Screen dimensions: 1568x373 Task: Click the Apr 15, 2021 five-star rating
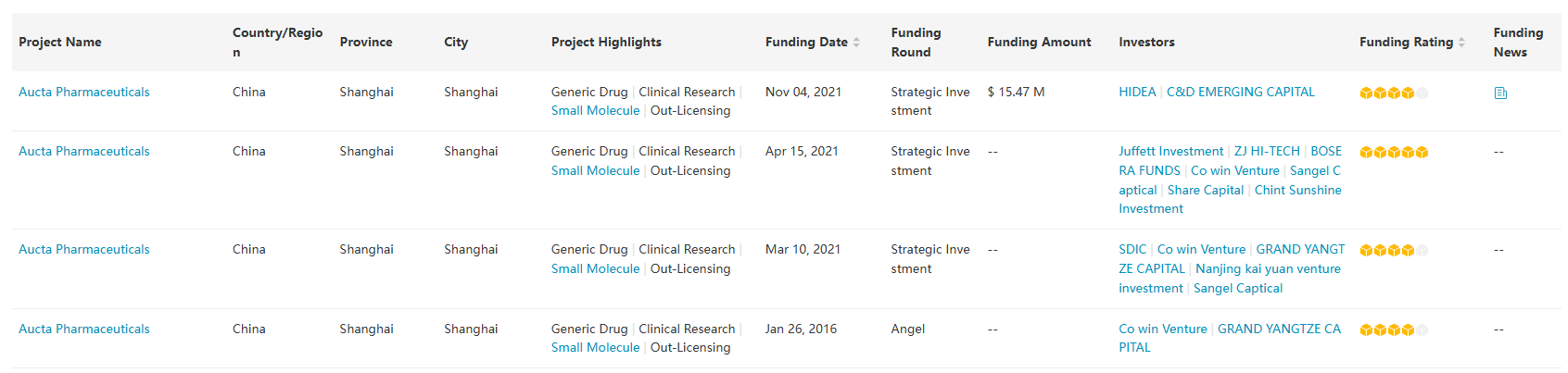(1393, 152)
